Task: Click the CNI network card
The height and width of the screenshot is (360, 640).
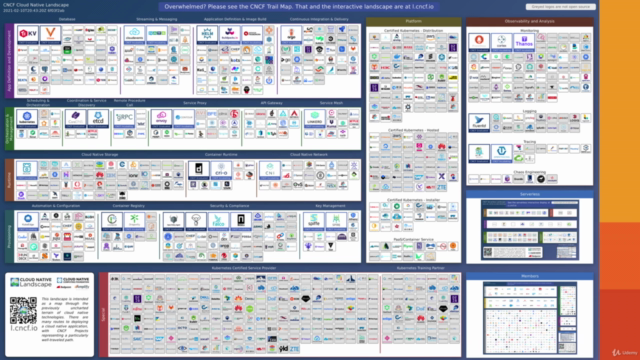Action: [x=270, y=170]
